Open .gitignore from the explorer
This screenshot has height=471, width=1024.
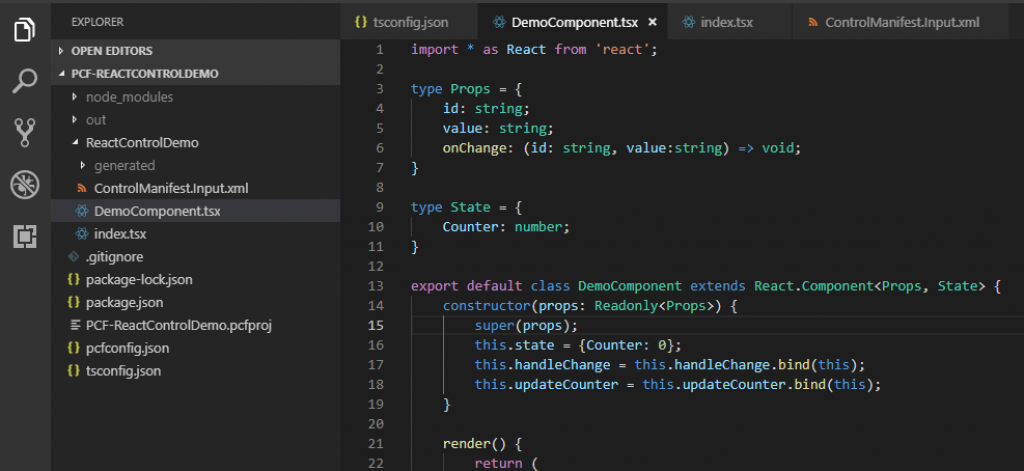114,257
